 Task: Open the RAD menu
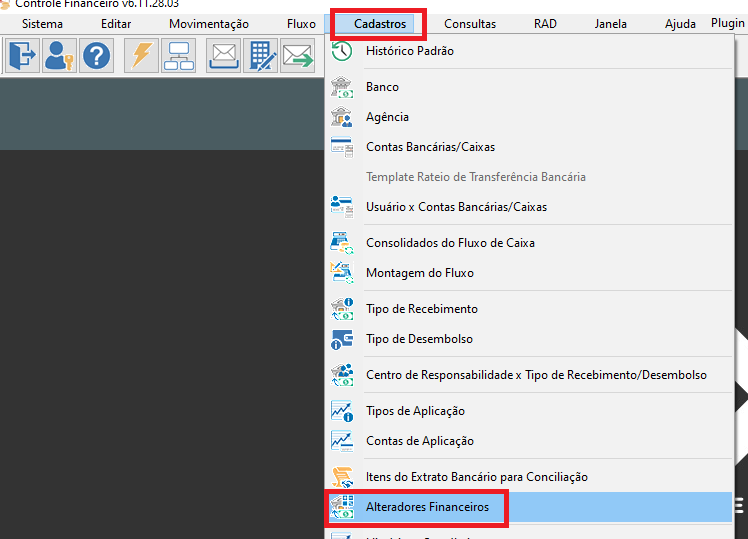545,24
